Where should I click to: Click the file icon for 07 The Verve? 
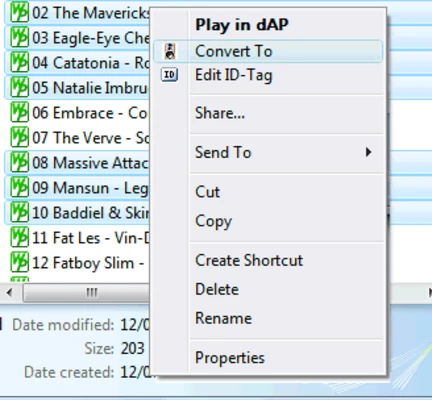click(x=19, y=138)
